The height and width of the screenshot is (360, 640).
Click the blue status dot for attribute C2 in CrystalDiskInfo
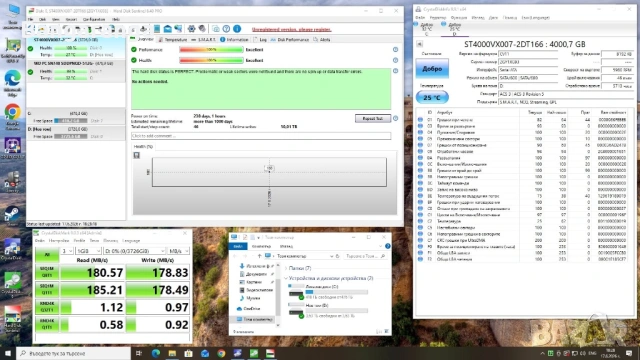[420, 221]
